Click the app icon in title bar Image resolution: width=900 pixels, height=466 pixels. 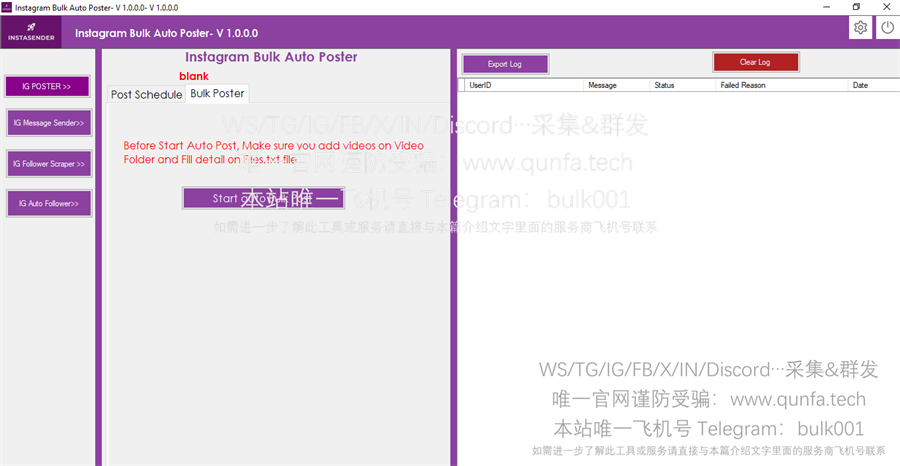6,7
